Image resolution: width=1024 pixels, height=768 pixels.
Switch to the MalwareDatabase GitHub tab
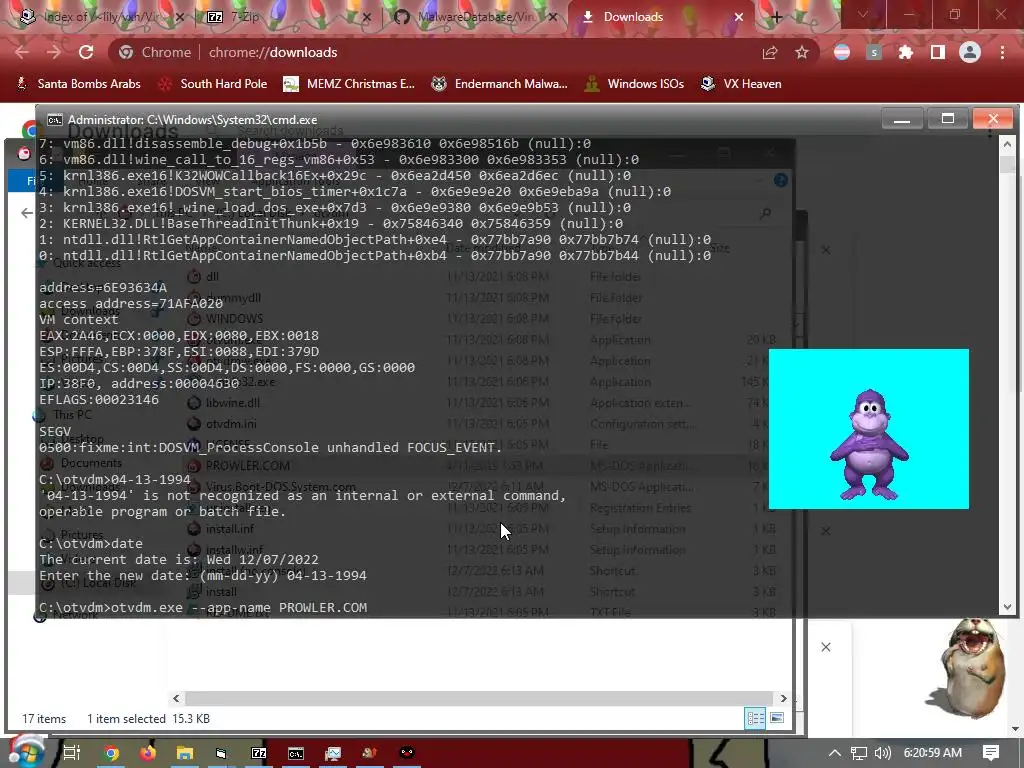[477, 17]
